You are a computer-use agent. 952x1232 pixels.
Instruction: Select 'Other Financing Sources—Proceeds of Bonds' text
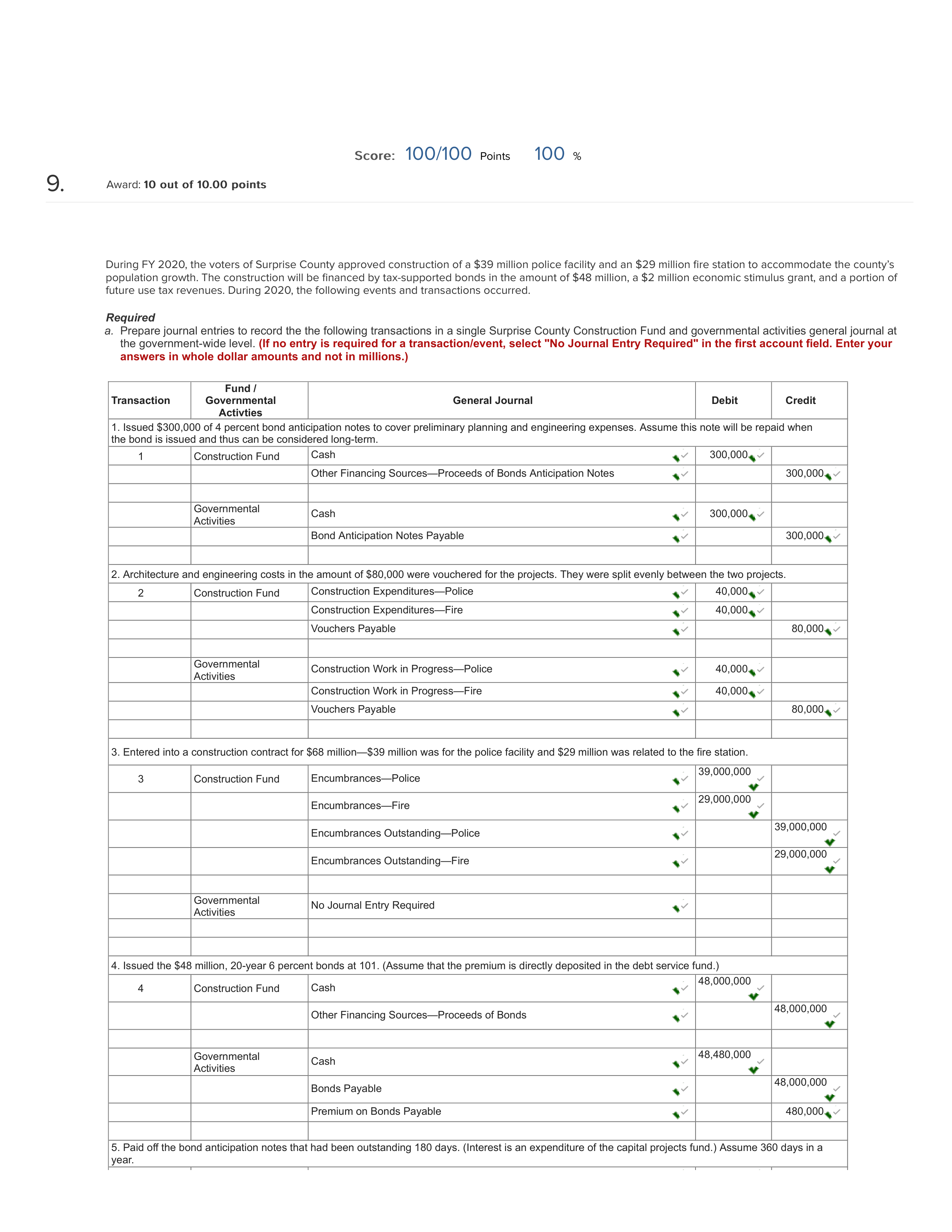(419, 1015)
